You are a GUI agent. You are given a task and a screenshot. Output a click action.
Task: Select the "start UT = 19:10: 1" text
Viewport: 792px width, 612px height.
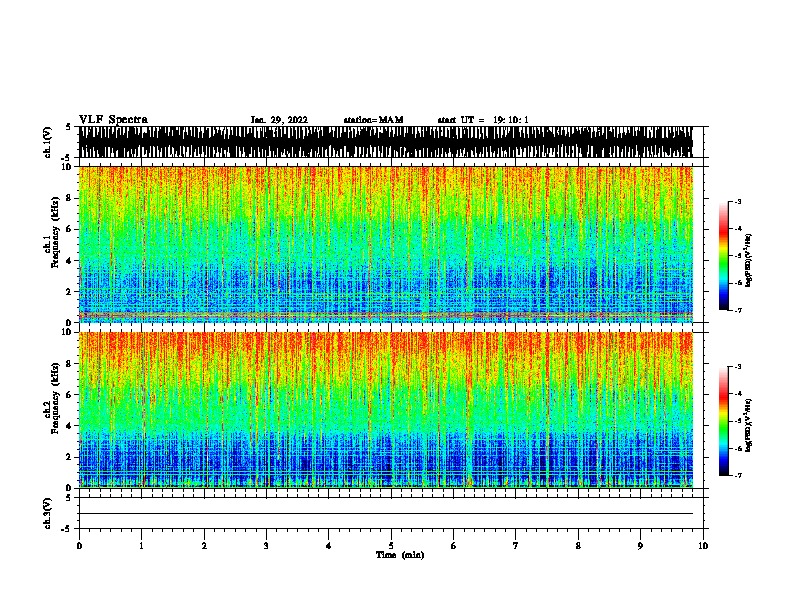[483, 120]
